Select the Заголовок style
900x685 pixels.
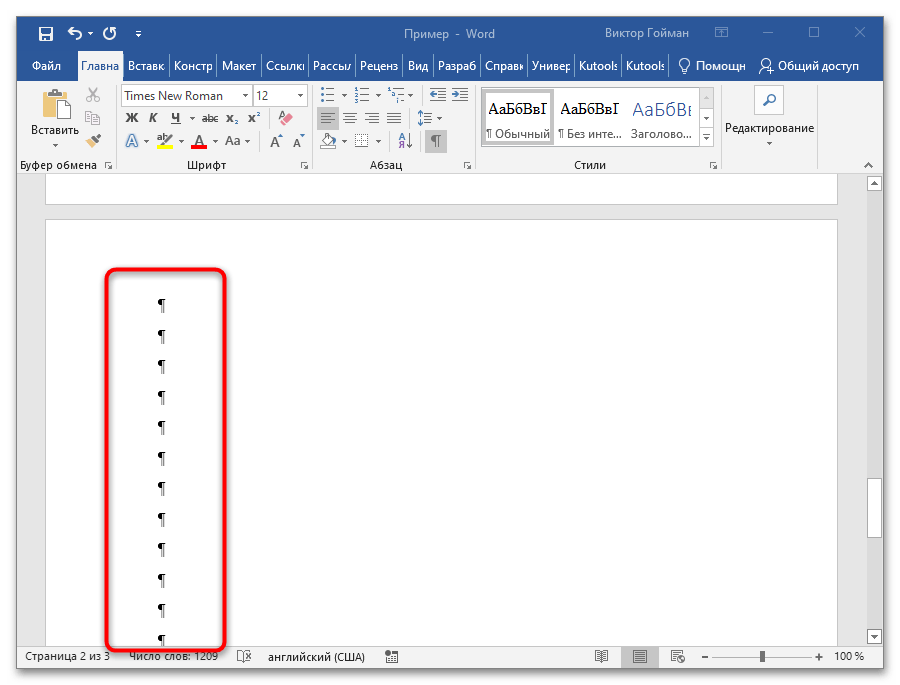click(x=661, y=117)
